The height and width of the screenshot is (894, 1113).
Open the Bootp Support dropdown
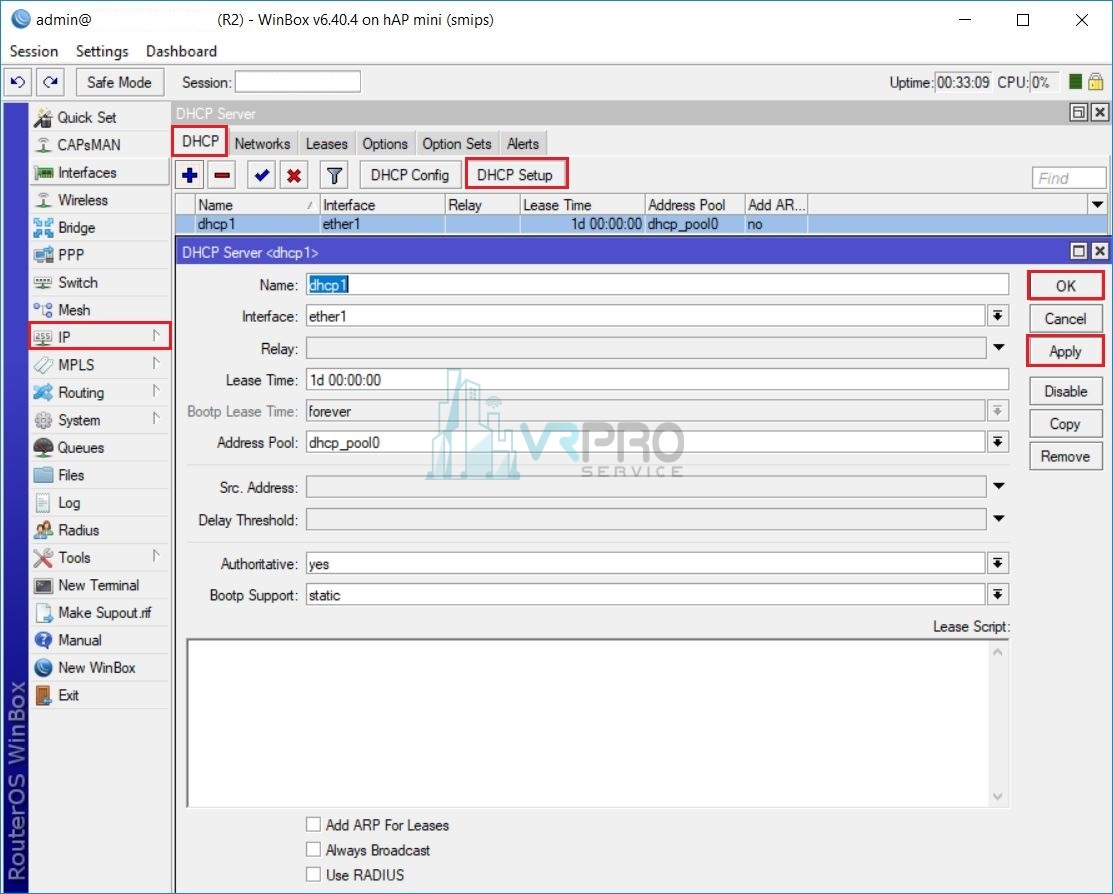tap(997, 595)
